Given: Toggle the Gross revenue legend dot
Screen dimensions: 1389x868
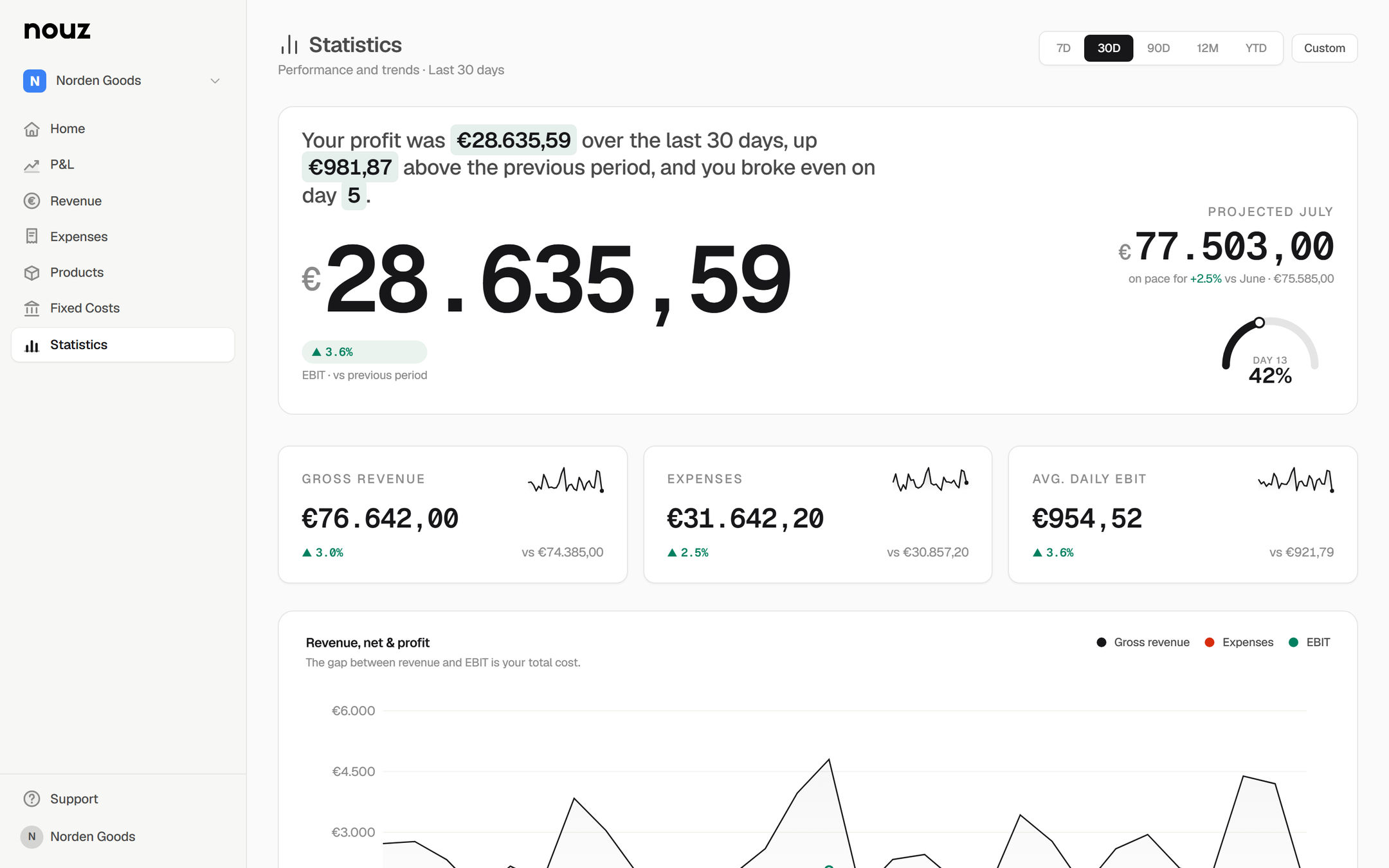Looking at the screenshot, I should 1101,642.
